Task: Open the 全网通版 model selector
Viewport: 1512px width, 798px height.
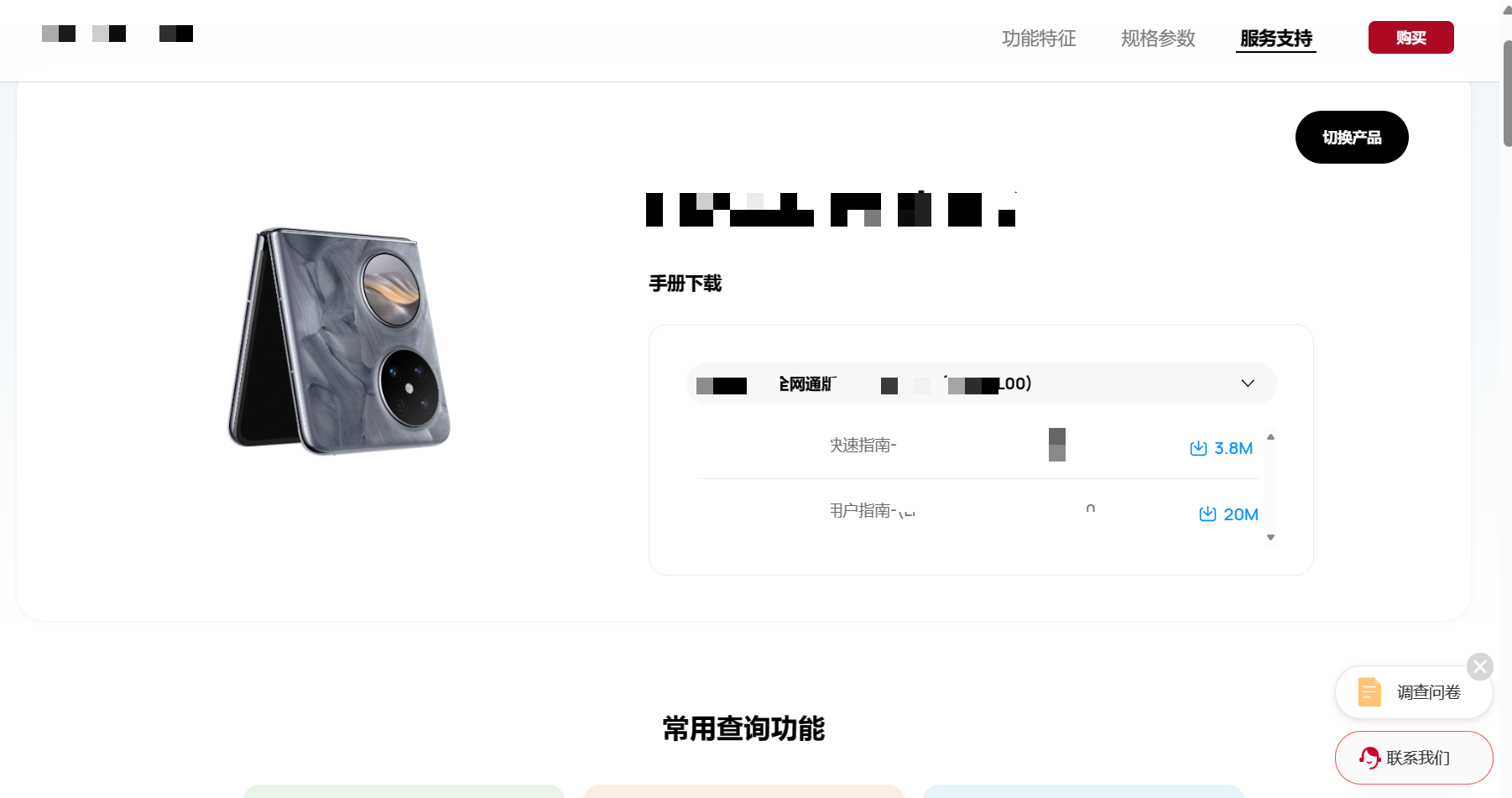Action: pos(981,383)
